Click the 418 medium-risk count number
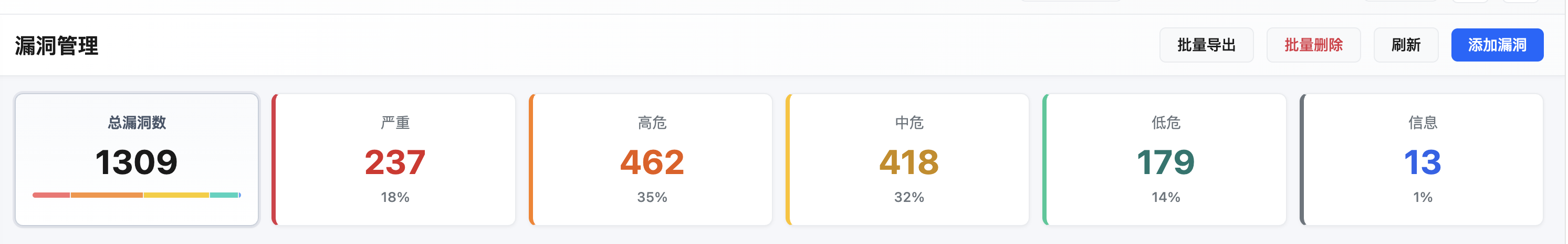The height and width of the screenshot is (244, 1568). (x=909, y=162)
